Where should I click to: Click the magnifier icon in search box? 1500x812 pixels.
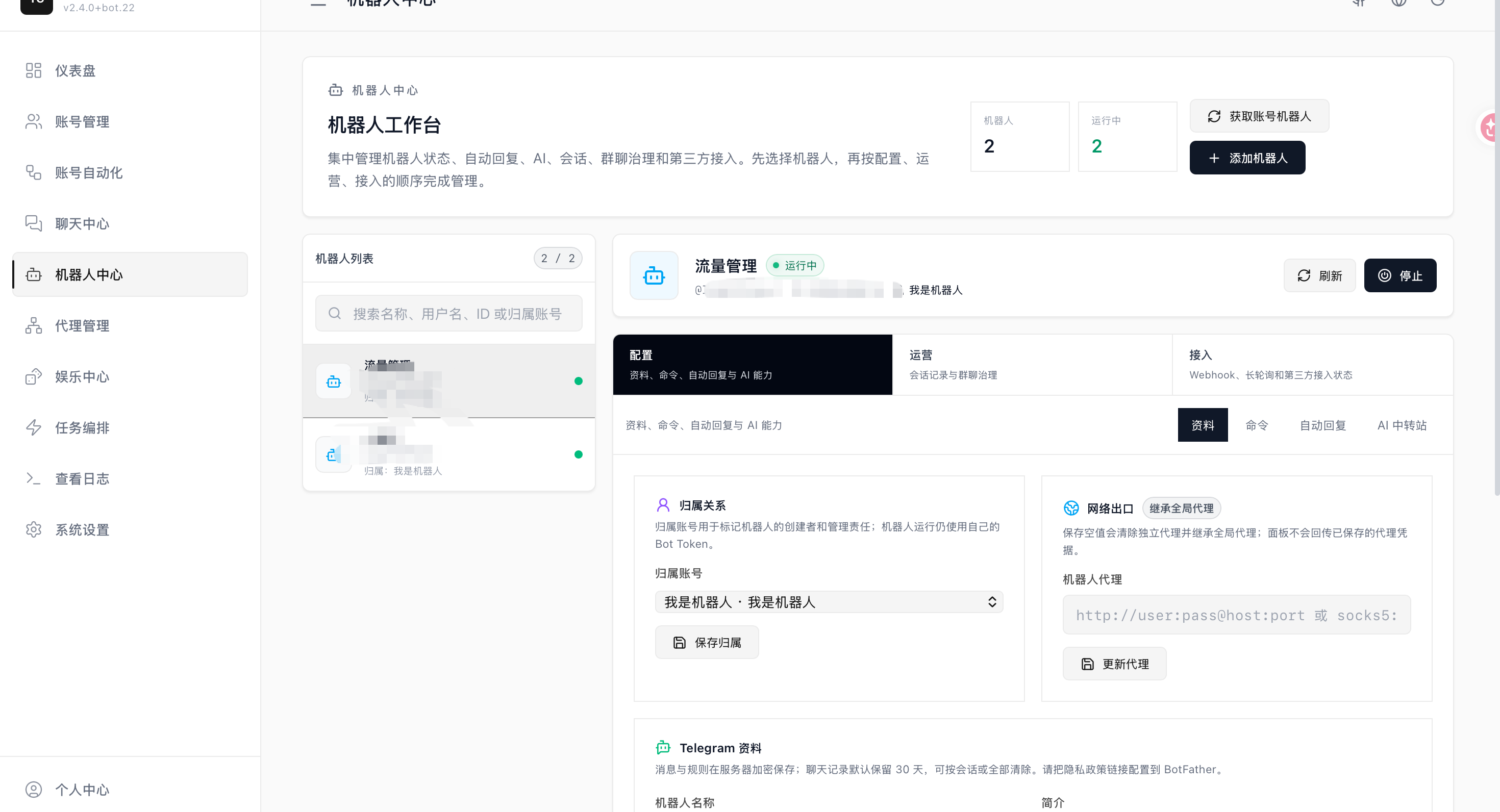(x=335, y=314)
